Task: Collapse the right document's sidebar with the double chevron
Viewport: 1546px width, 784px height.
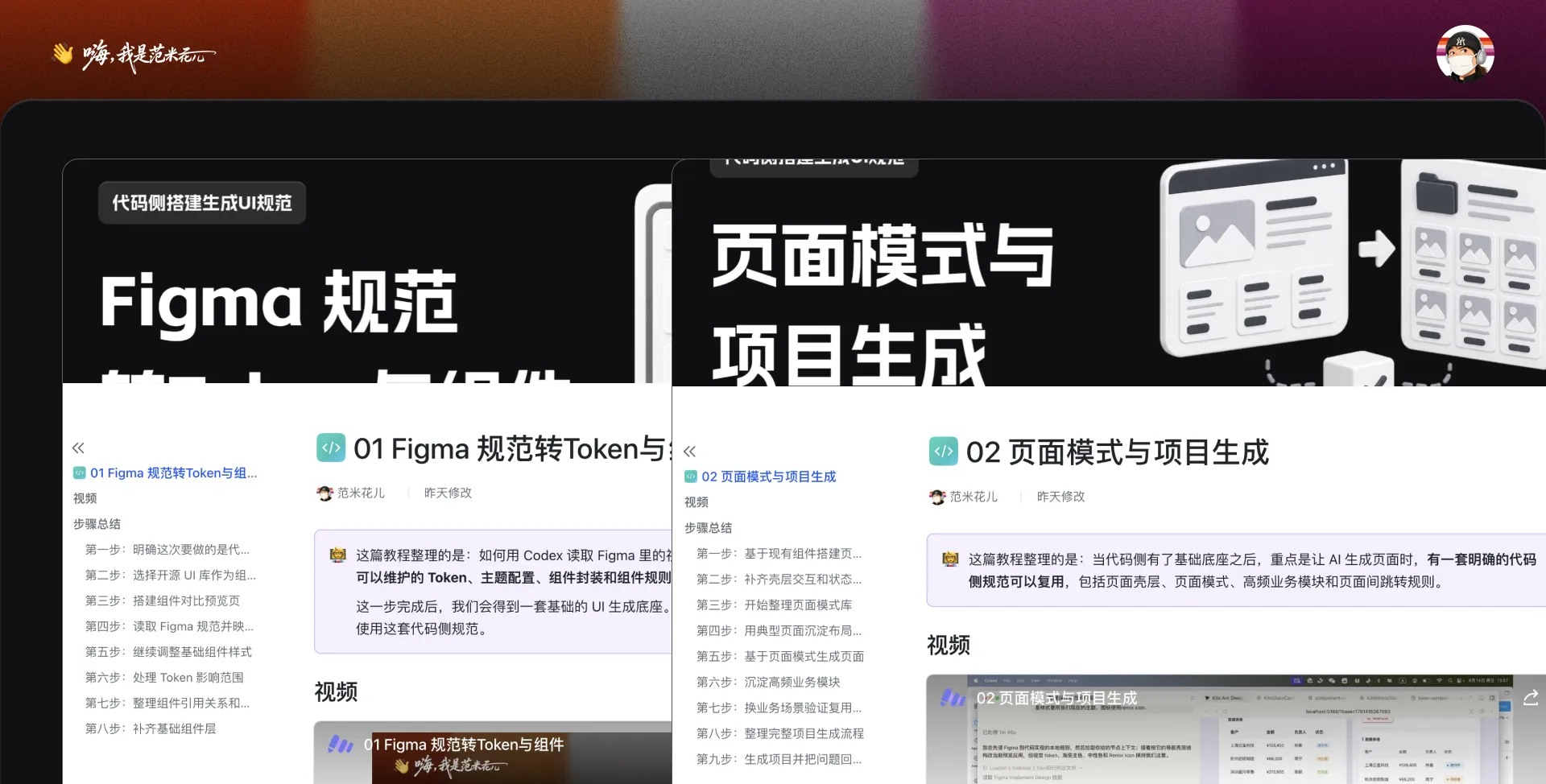Action: point(689,451)
